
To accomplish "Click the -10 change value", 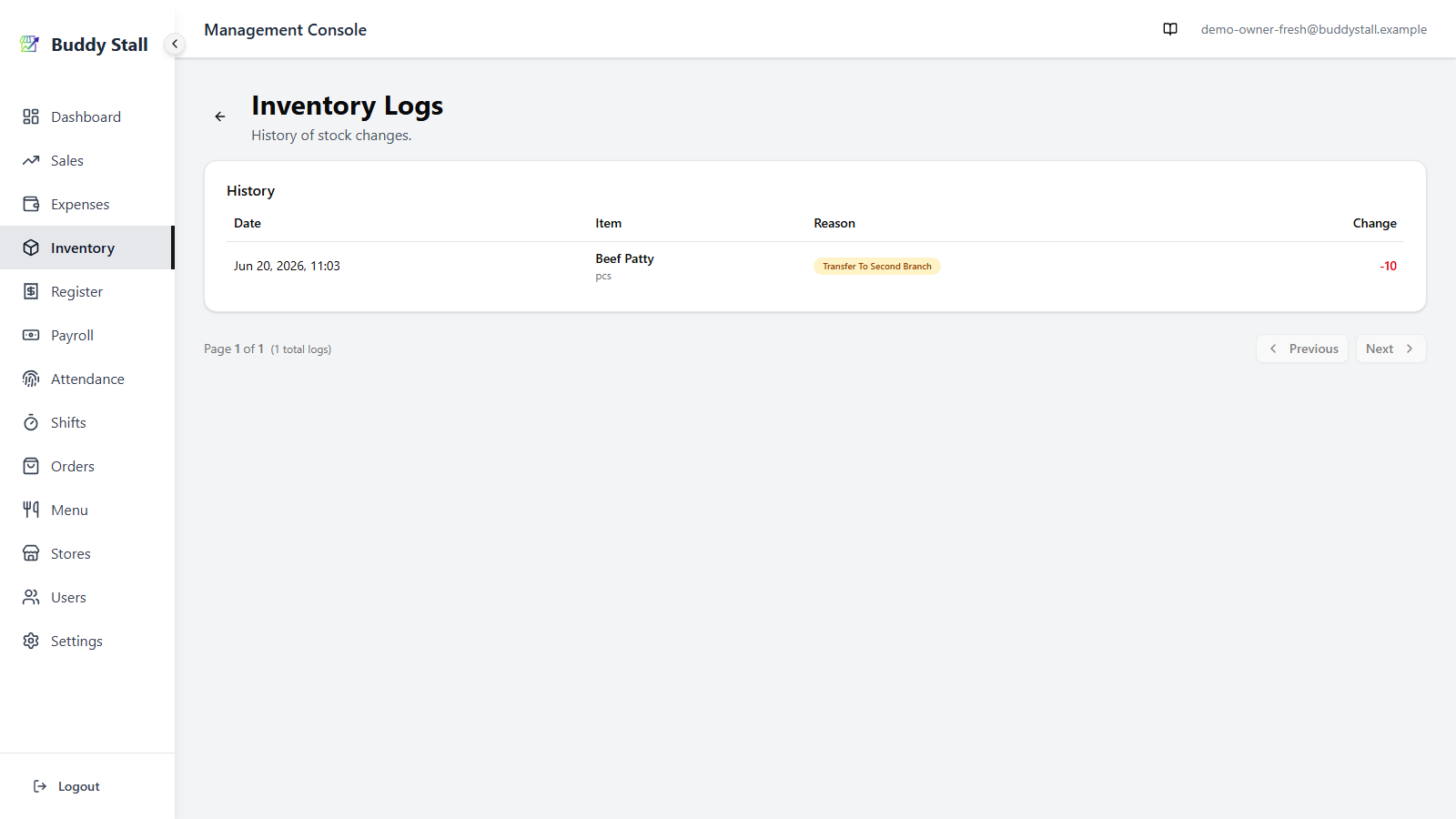I will pos(1388,266).
